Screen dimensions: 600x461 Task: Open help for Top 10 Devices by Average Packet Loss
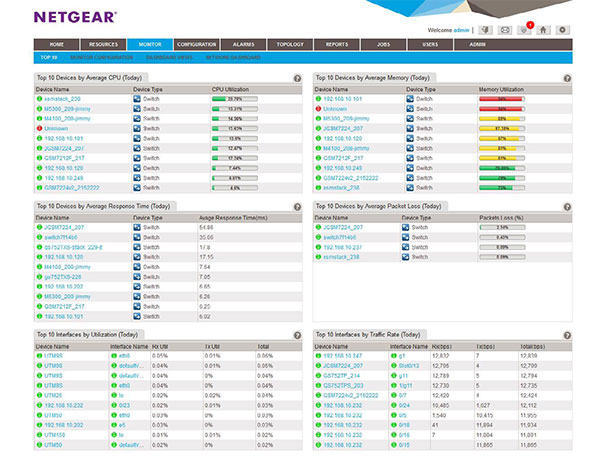click(567, 207)
